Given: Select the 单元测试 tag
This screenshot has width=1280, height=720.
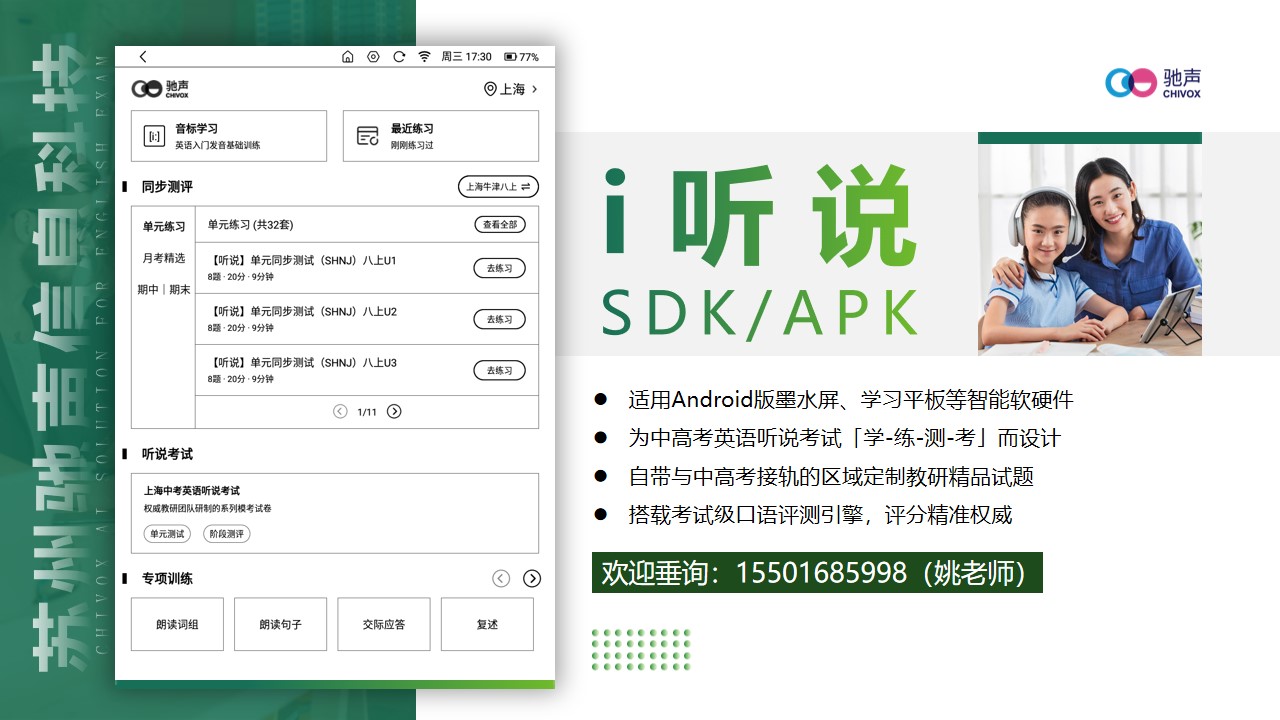Looking at the screenshot, I should point(167,534).
